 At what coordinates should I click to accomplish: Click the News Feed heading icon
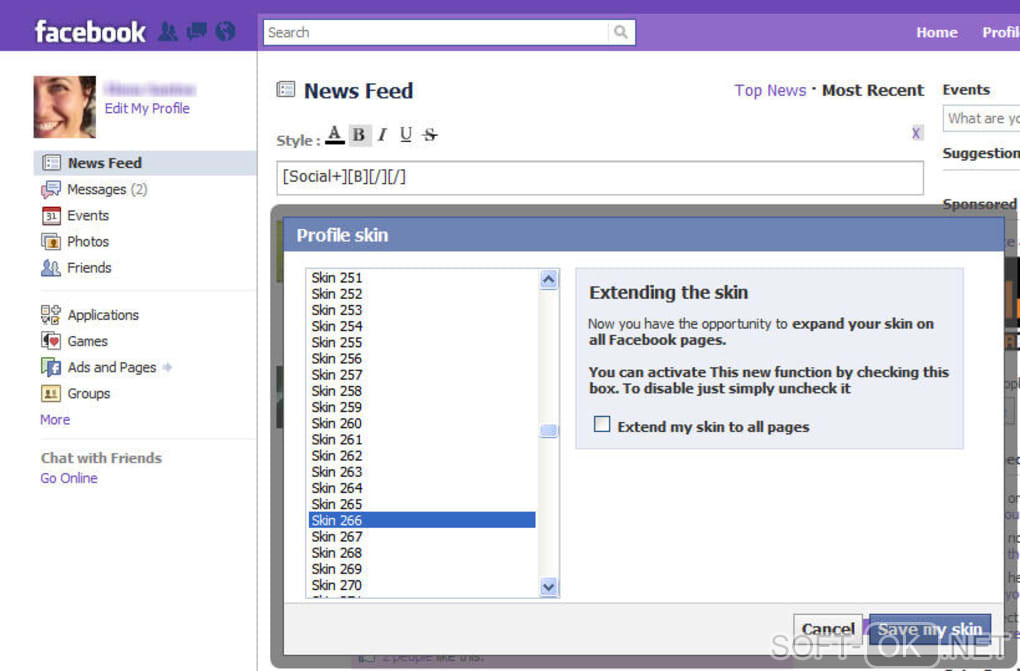(286, 89)
